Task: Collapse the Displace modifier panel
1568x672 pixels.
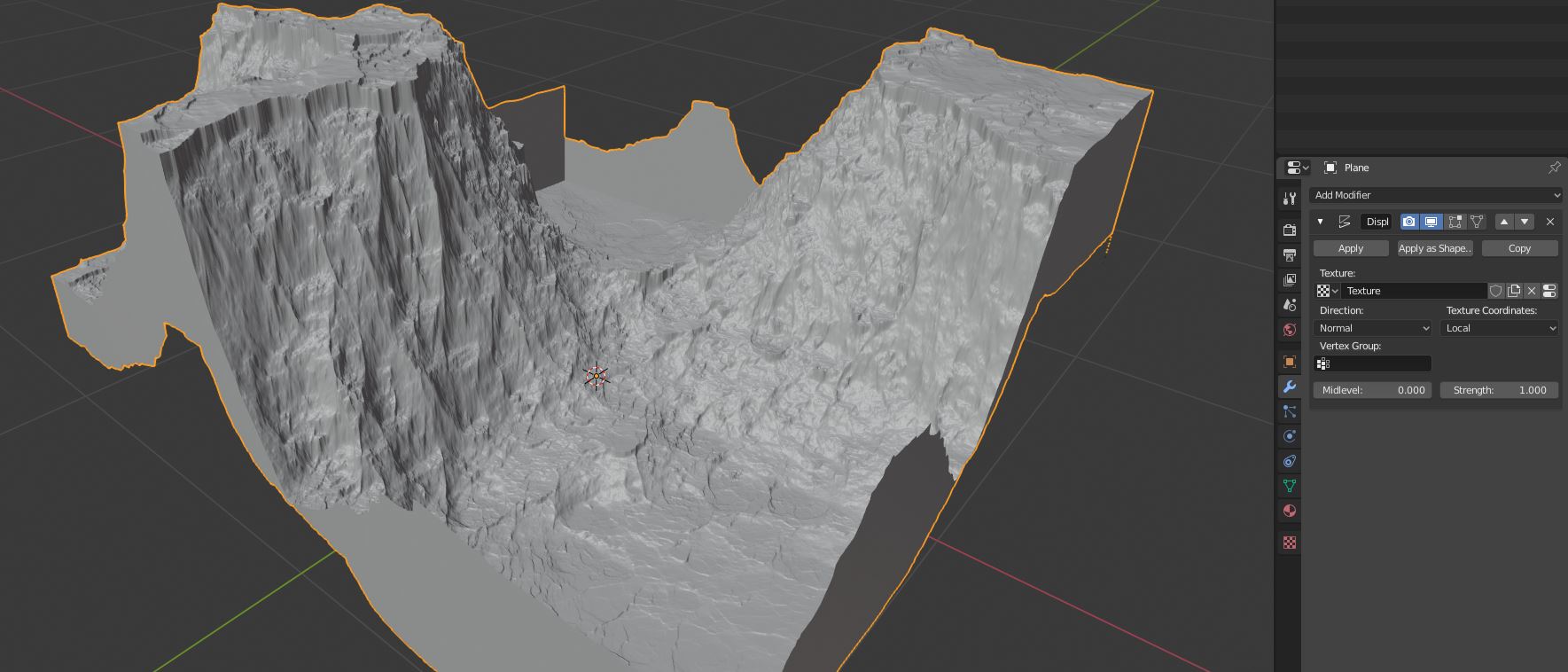Action: pyautogui.click(x=1321, y=222)
